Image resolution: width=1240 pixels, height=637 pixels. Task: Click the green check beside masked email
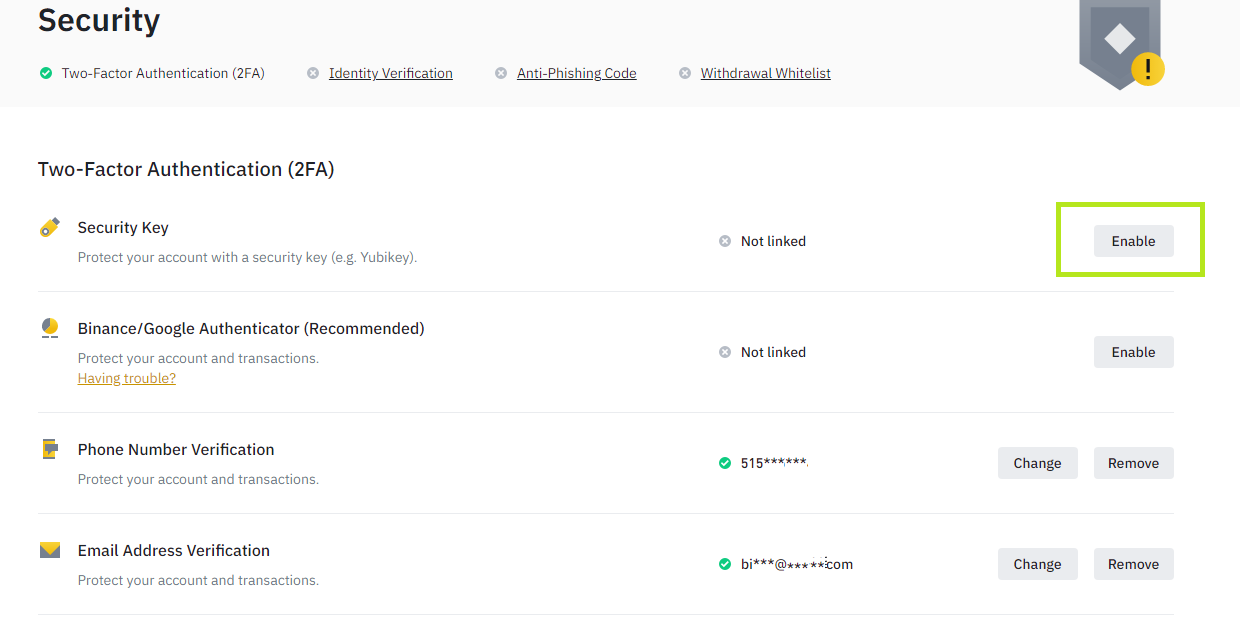(x=725, y=564)
